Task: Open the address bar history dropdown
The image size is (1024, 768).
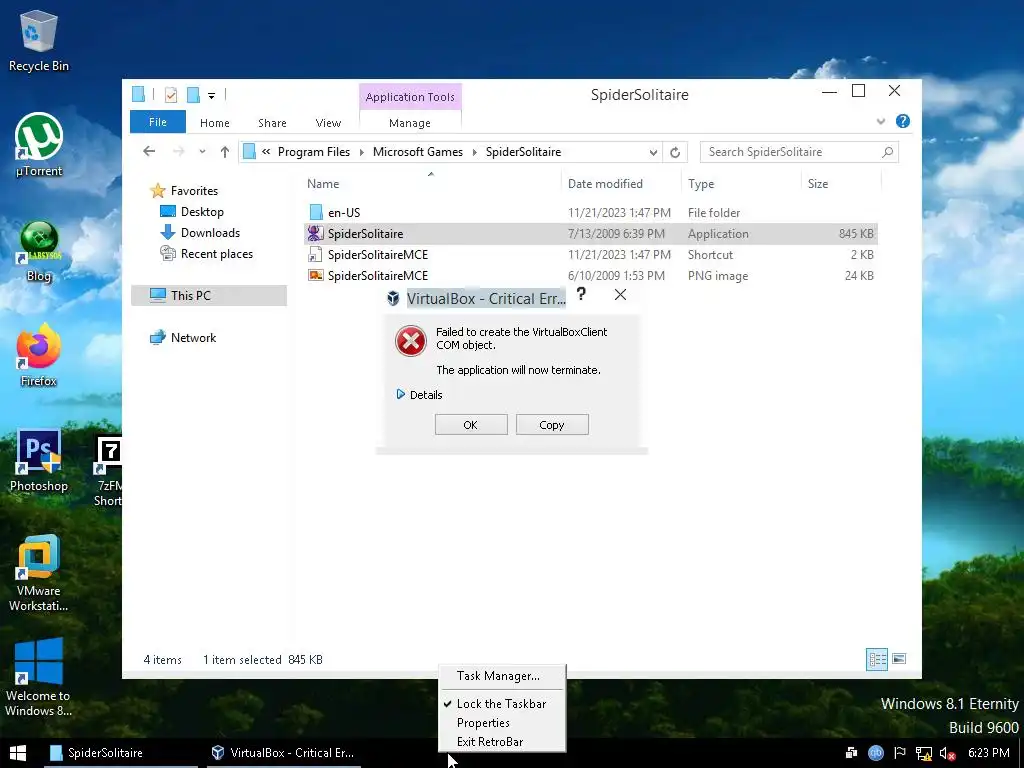Action: [653, 153]
